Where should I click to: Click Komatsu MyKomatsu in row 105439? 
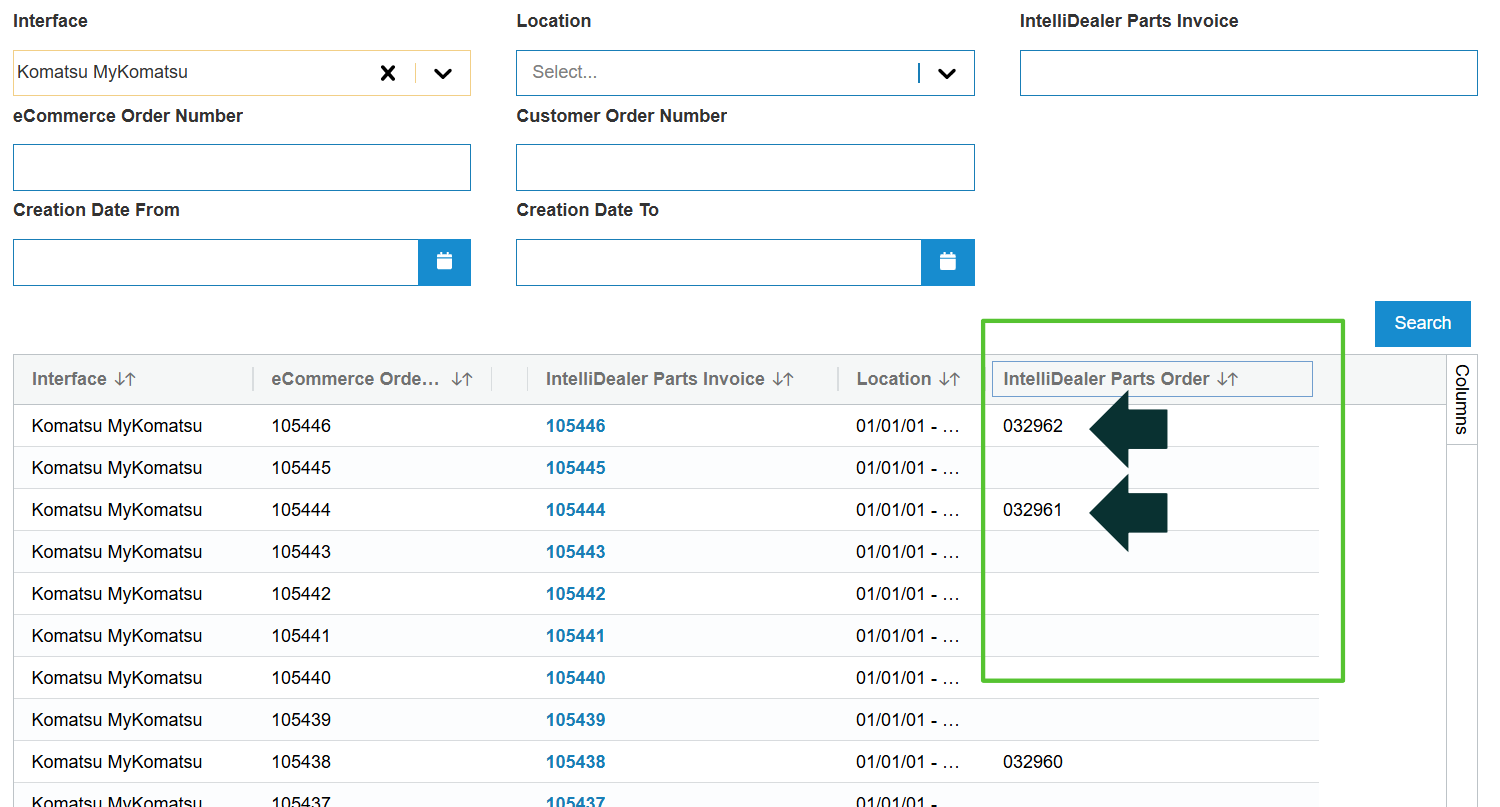point(117,720)
